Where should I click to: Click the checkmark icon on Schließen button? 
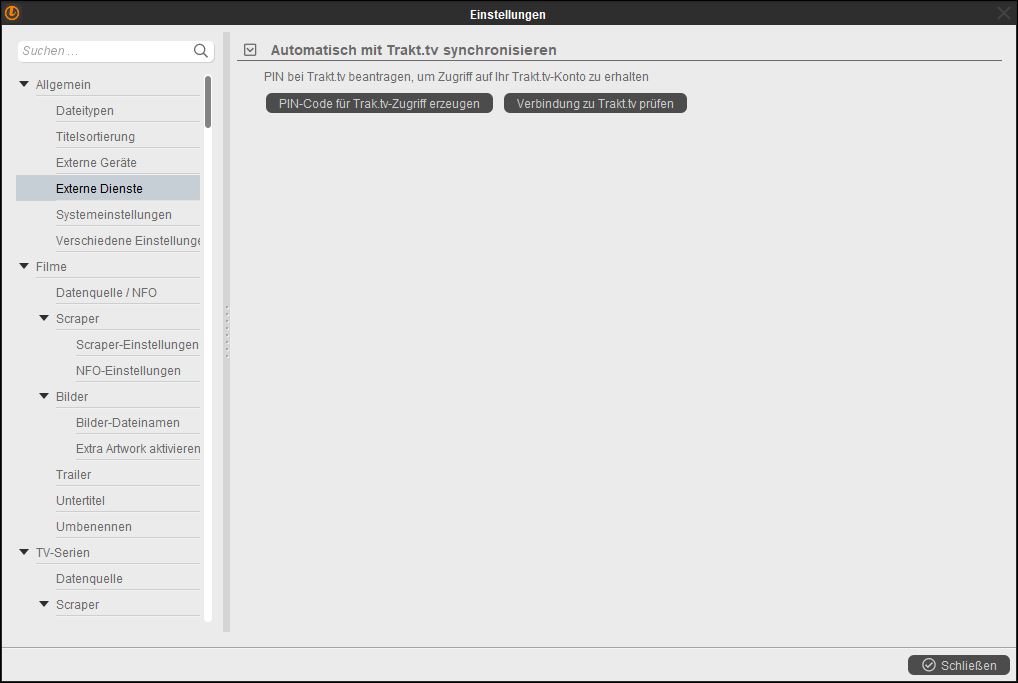click(929, 665)
